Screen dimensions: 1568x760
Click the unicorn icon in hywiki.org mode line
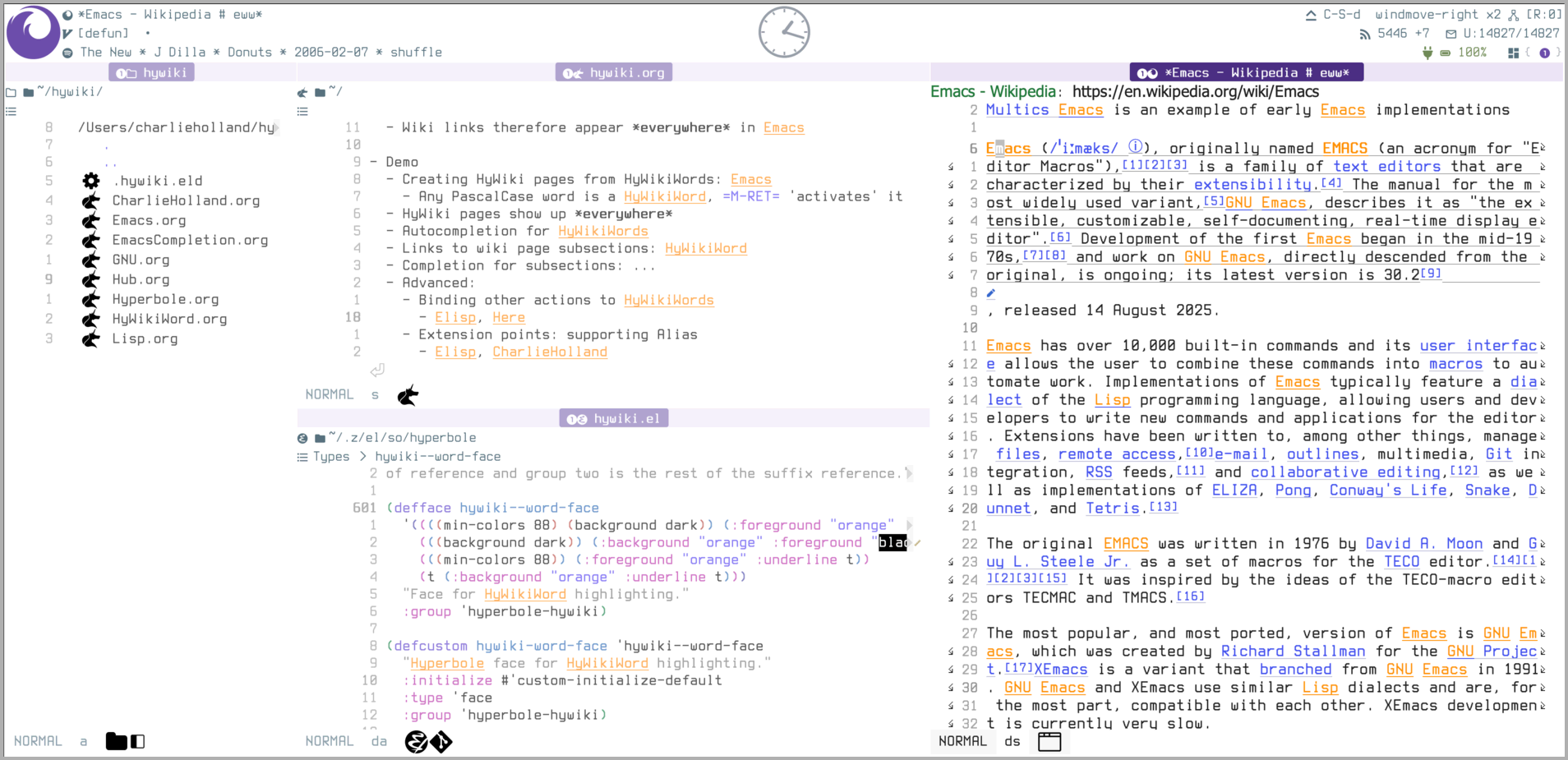tap(408, 395)
